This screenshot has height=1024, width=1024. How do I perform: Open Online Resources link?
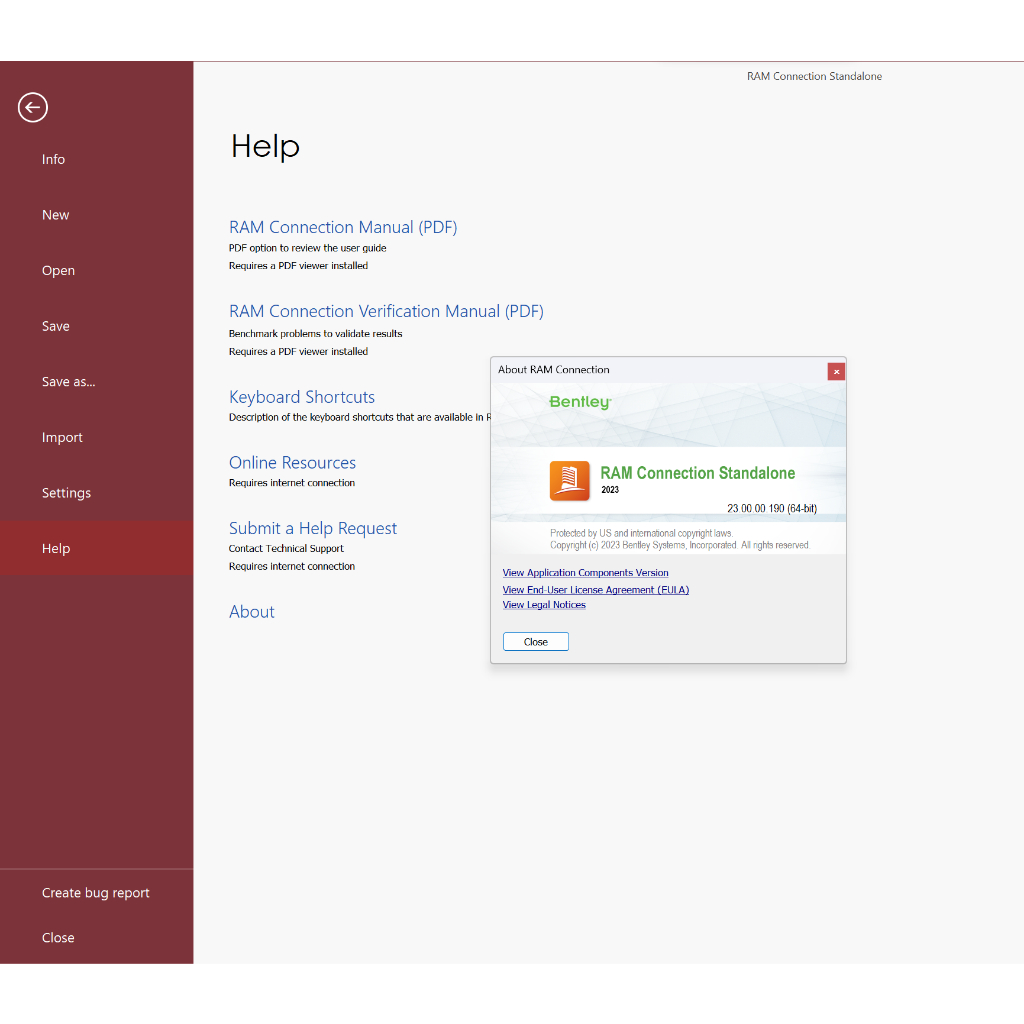(292, 463)
